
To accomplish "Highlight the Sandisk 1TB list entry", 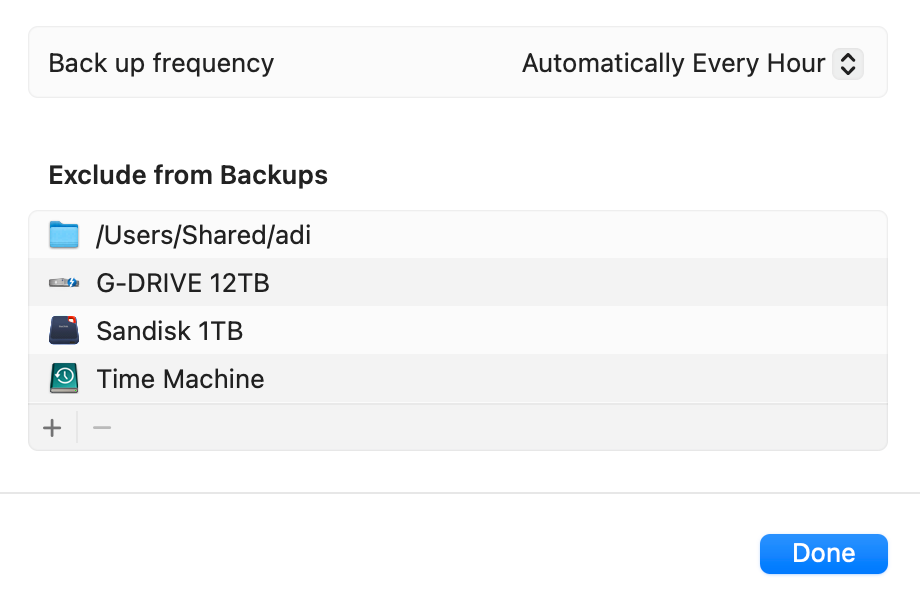I will click(169, 331).
